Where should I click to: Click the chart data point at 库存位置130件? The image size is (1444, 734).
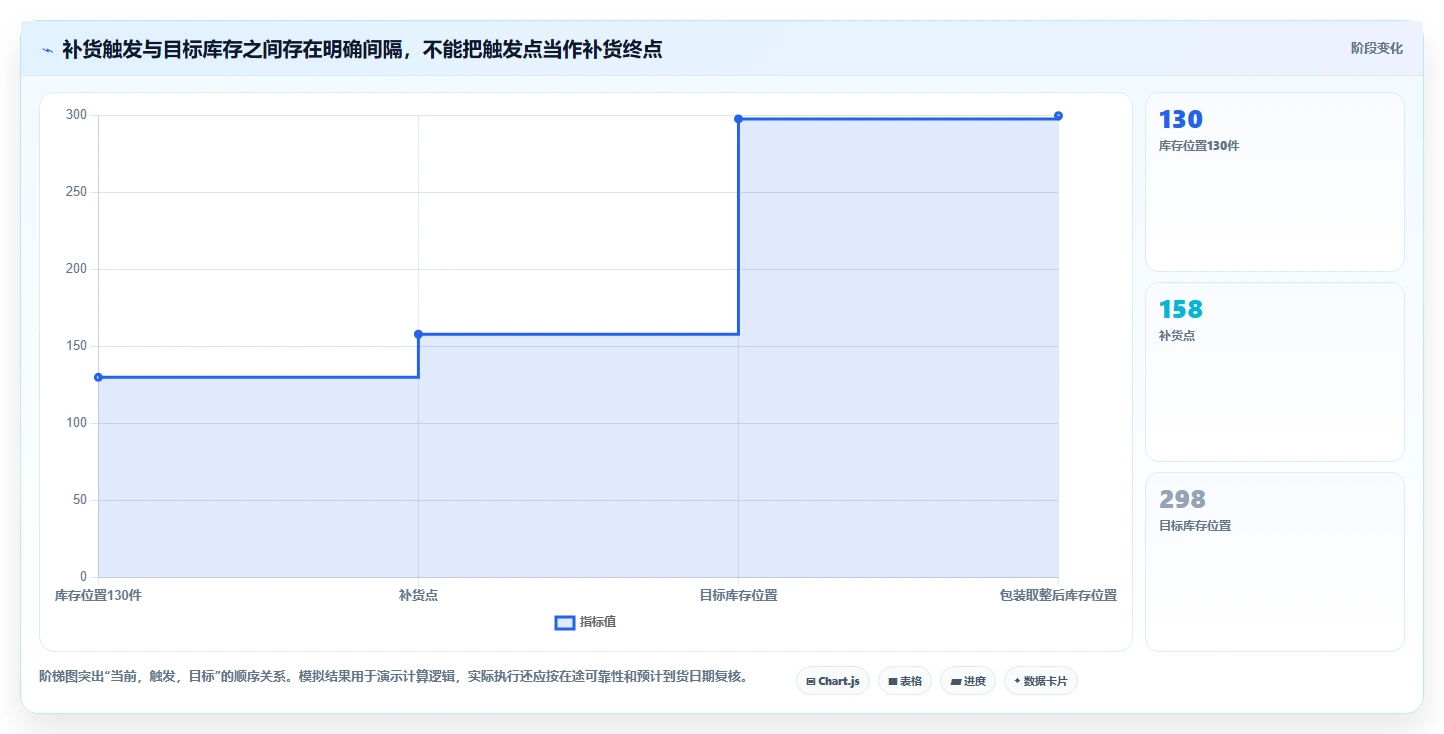pyautogui.click(x=98, y=377)
